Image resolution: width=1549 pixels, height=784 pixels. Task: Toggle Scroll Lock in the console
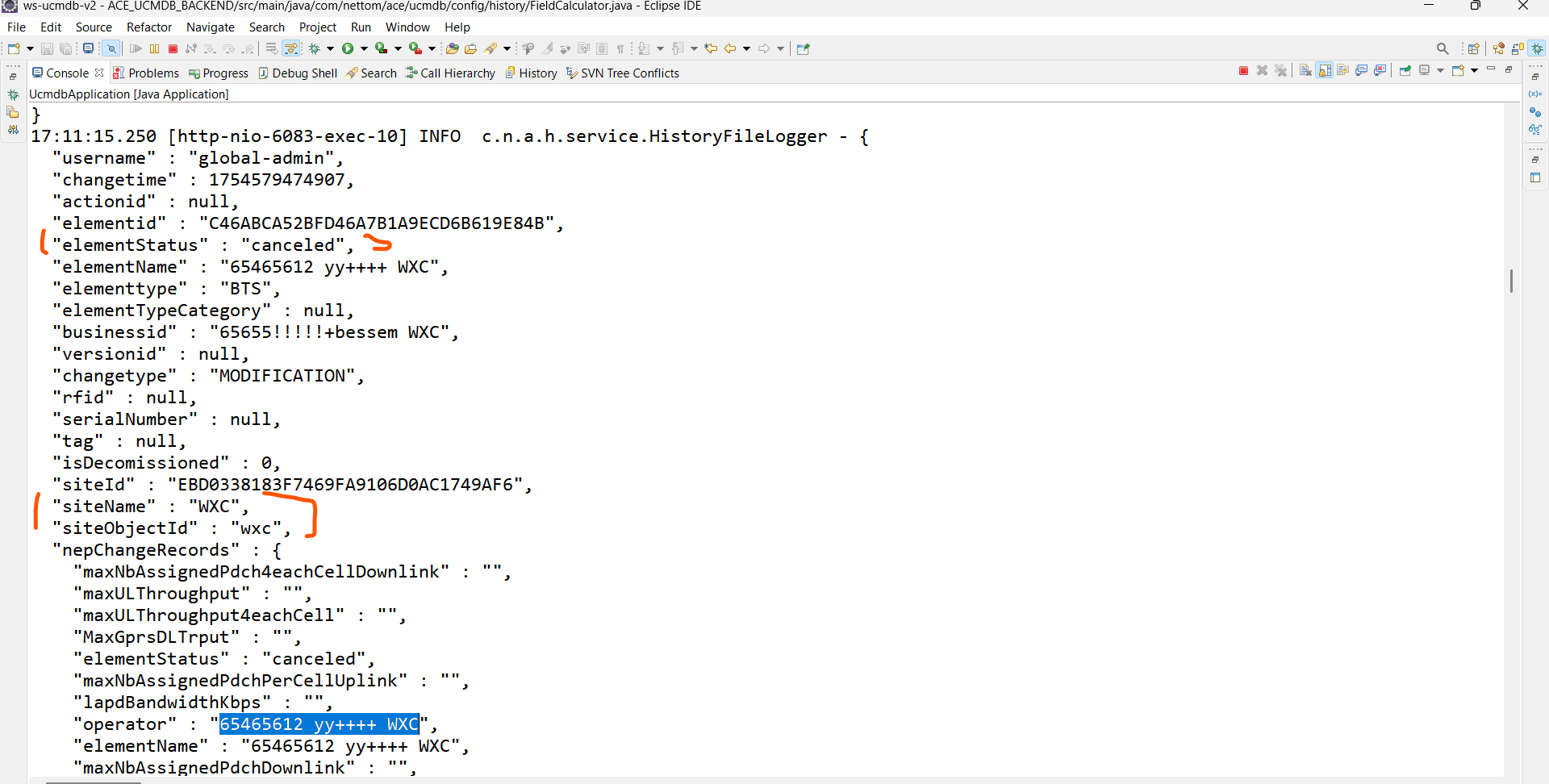pos(1325,71)
